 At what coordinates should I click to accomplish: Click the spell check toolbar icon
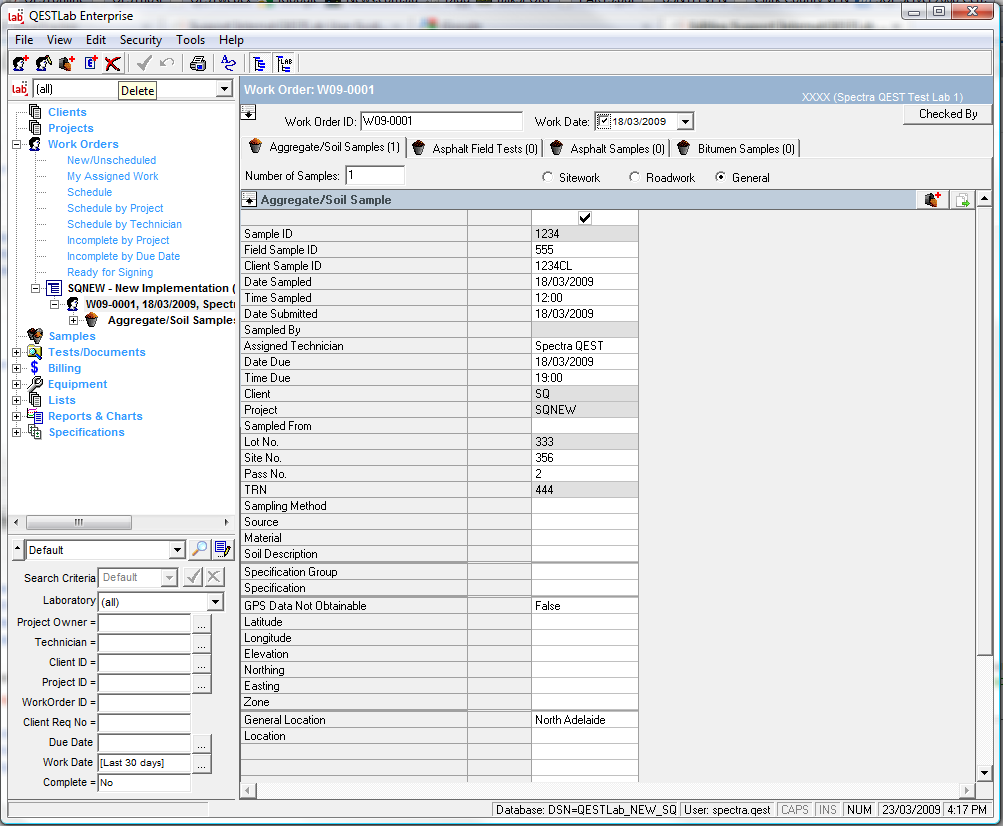[x=229, y=63]
